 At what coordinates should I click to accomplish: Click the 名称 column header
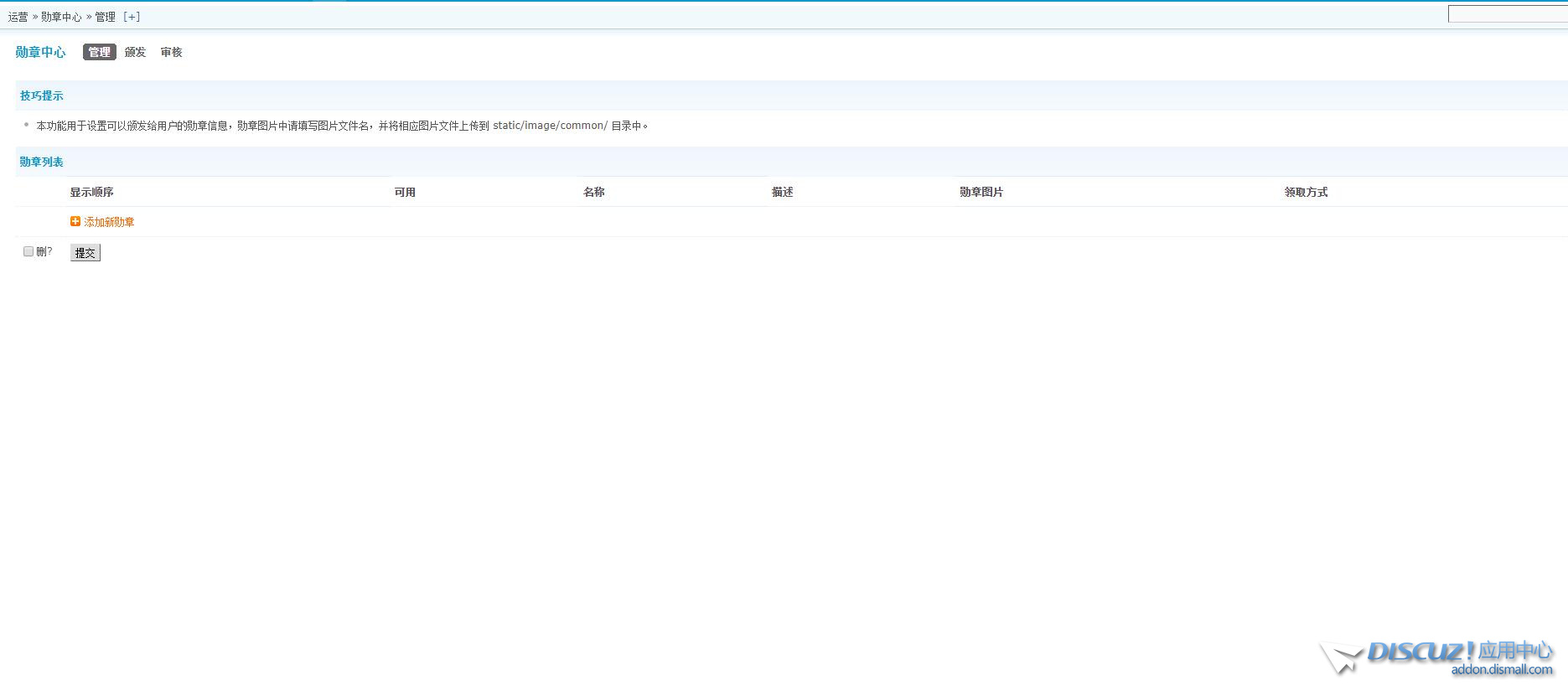coord(593,192)
